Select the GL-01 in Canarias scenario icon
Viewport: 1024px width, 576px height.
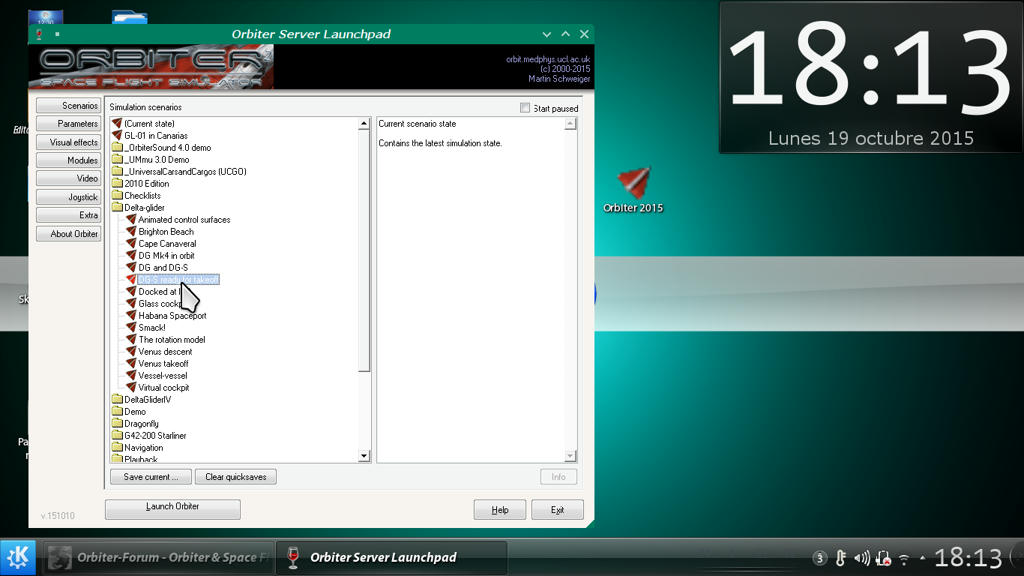pyautogui.click(x=117, y=135)
